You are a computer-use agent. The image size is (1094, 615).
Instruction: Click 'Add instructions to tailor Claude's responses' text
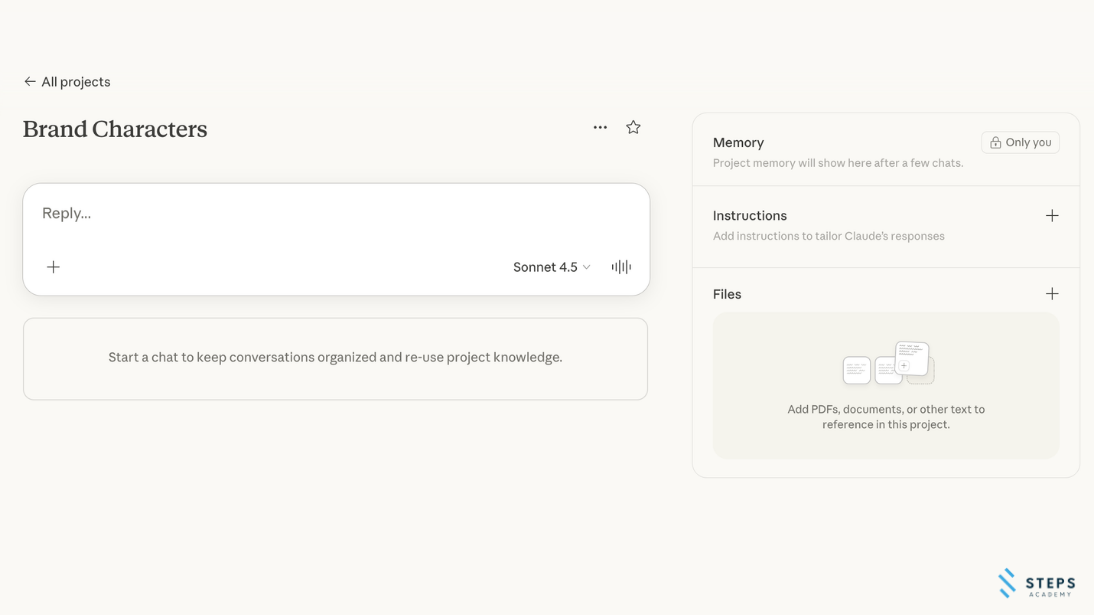pyautogui.click(x=828, y=237)
